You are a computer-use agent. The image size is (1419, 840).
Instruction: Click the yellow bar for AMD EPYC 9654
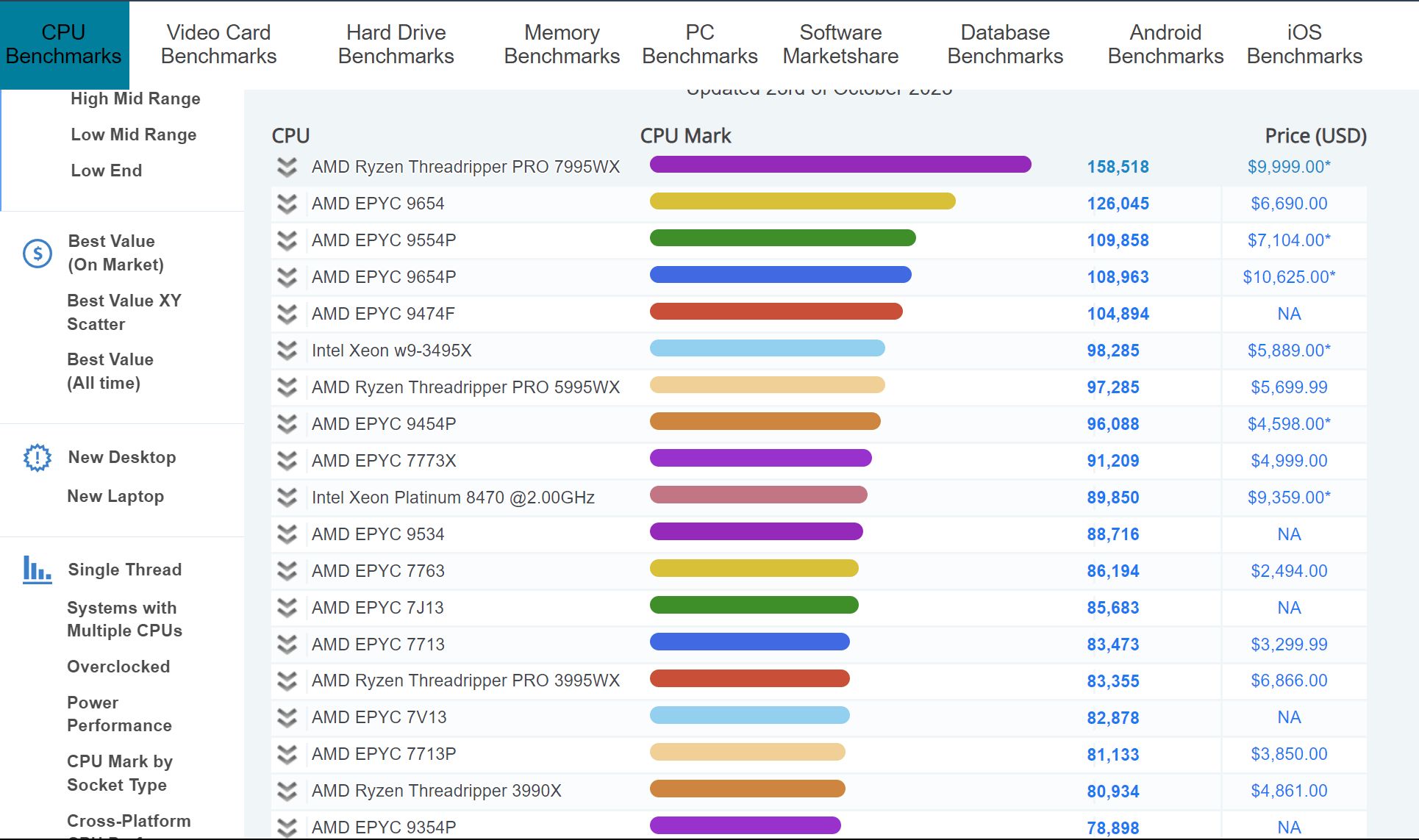click(x=802, y=201)
